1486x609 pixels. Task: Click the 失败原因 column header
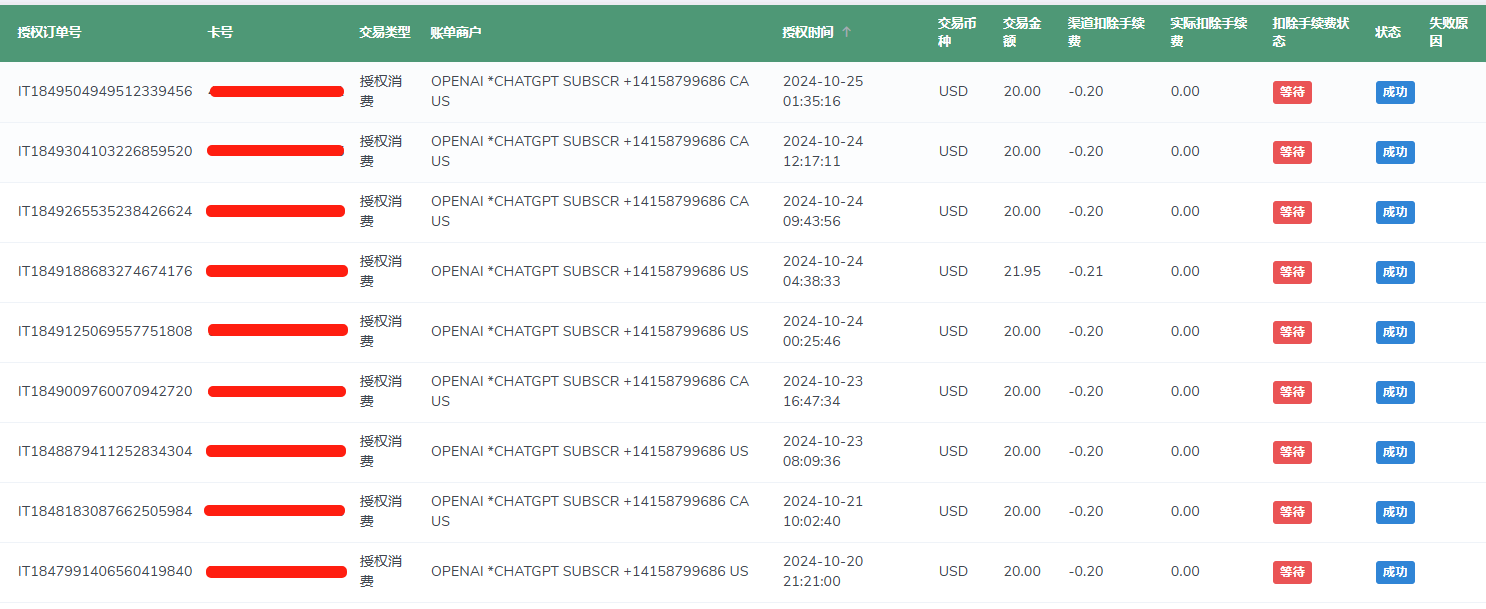coord(1448,32)
